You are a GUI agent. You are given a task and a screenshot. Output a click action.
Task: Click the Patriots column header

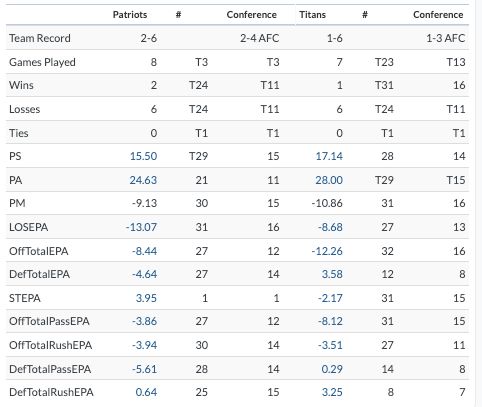click(130, 15)
